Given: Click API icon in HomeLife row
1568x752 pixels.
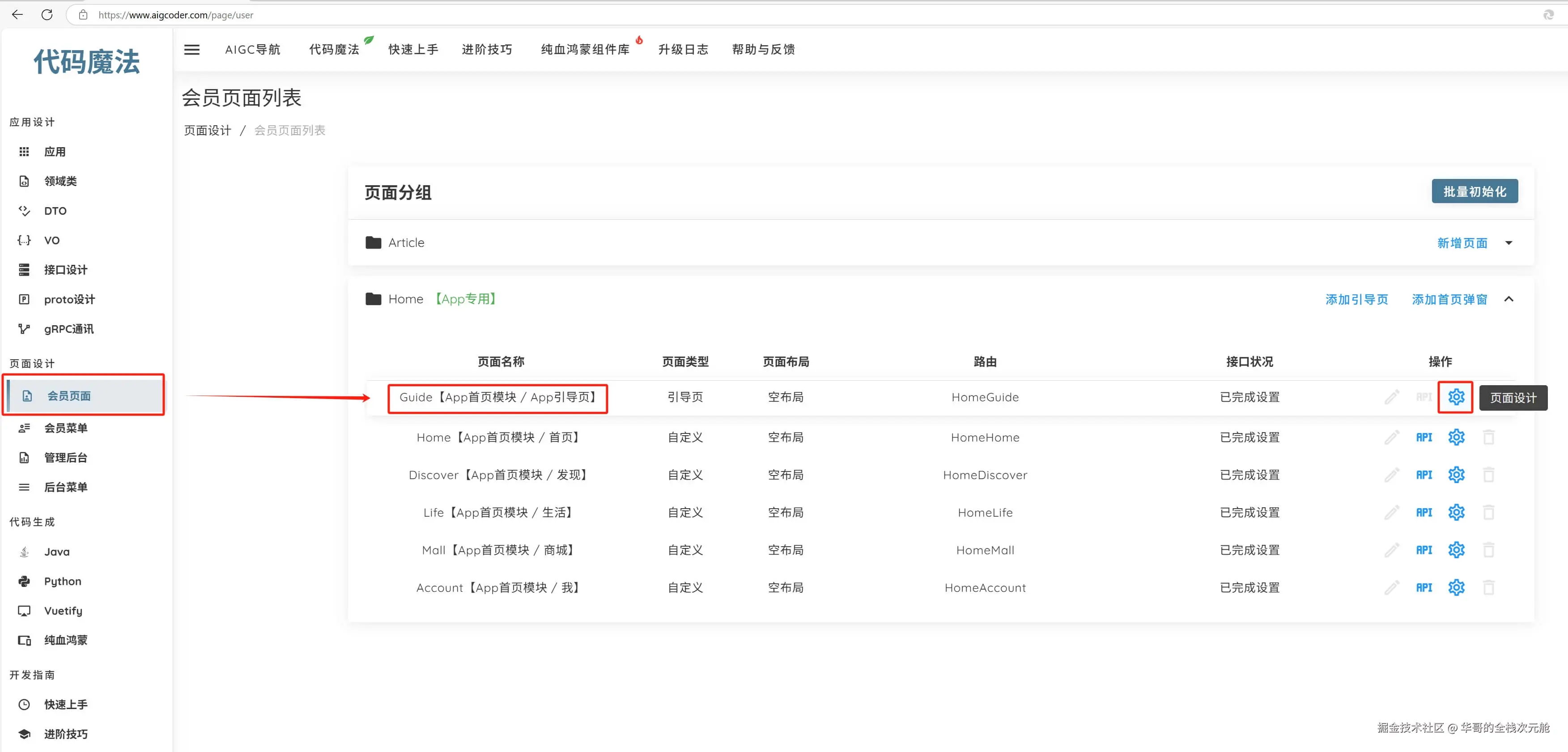Looking at the screenshot, I should coord(1424,512).
